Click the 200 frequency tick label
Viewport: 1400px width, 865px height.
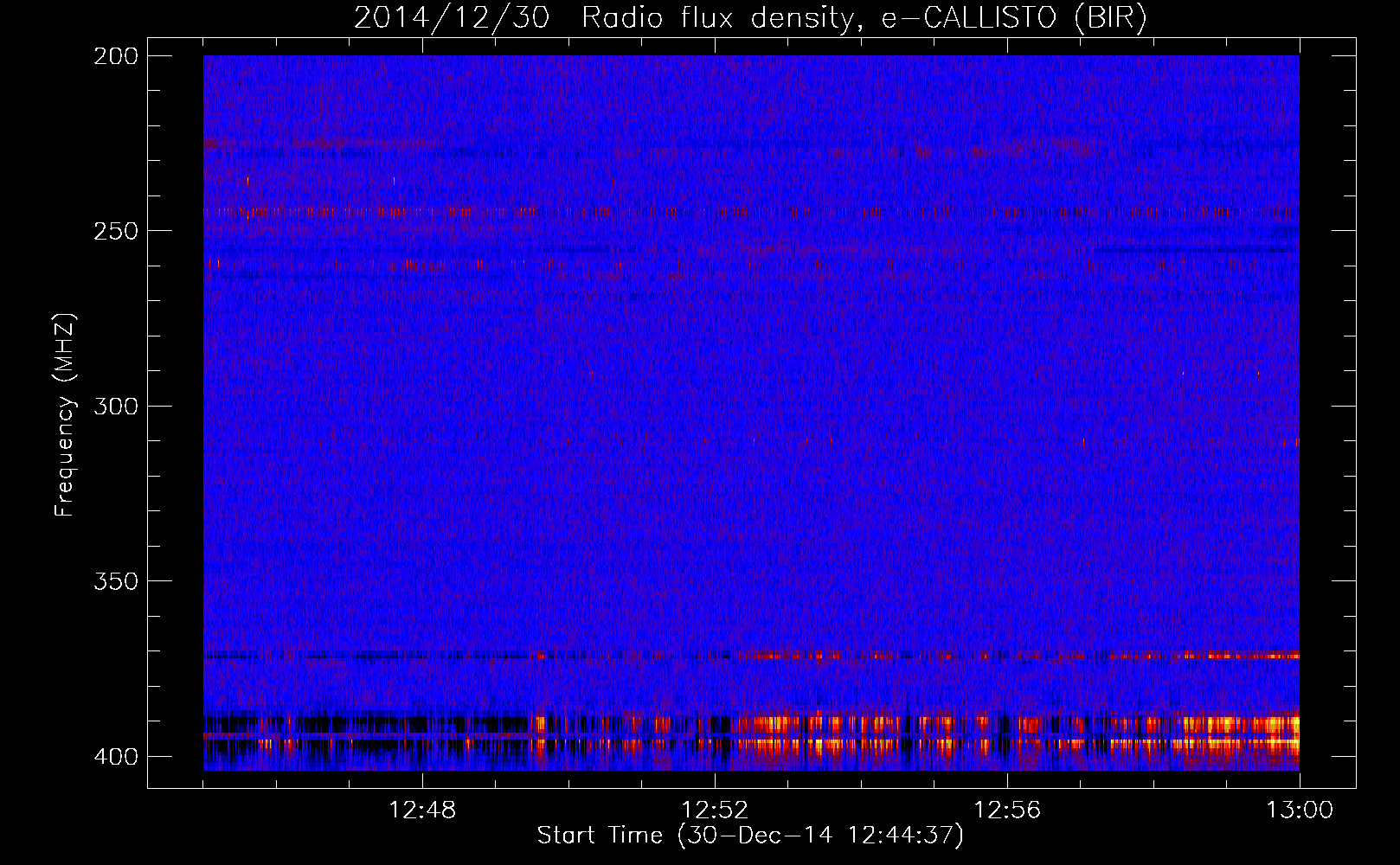click(x=116, y=56)
